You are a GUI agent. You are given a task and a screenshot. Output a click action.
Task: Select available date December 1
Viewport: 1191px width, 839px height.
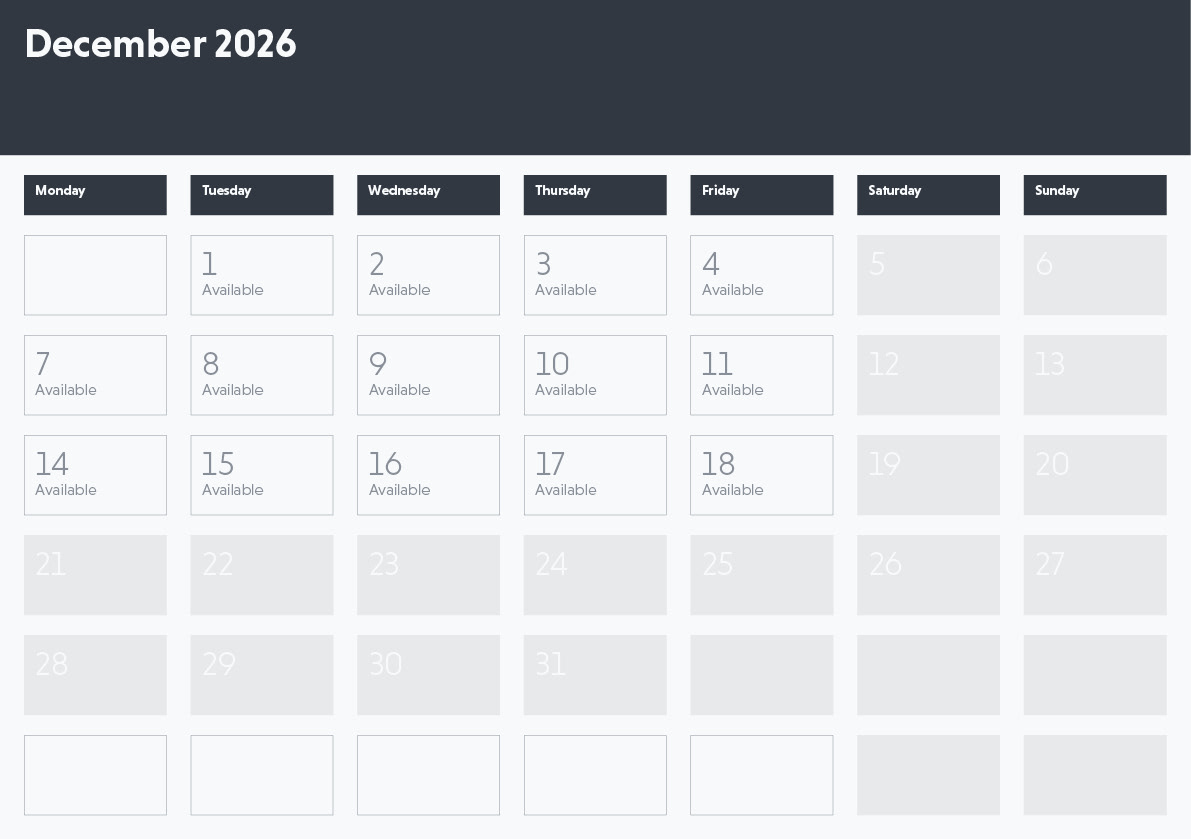click(262, 275)
